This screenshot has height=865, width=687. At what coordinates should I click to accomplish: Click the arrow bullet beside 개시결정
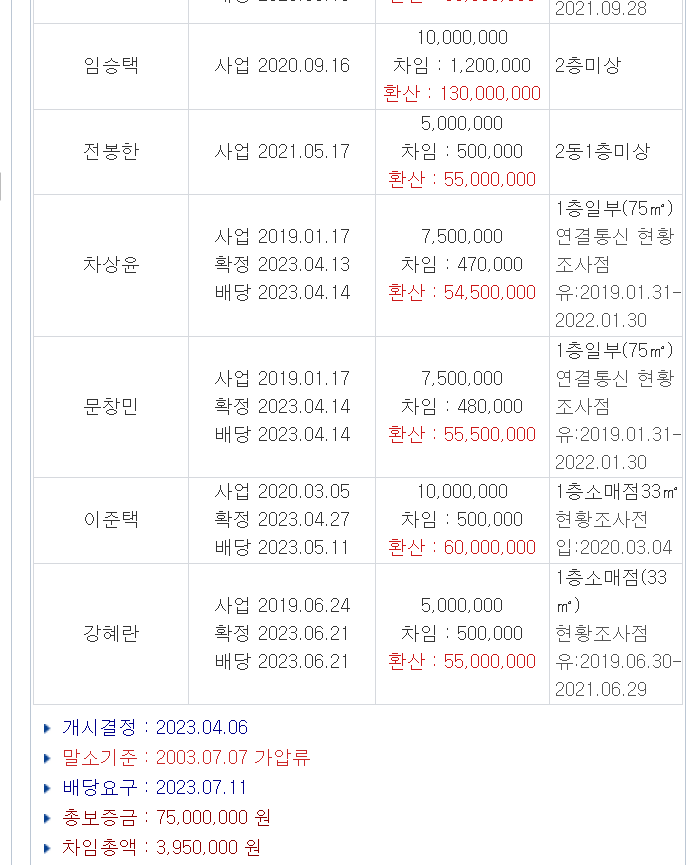(47, 728)
